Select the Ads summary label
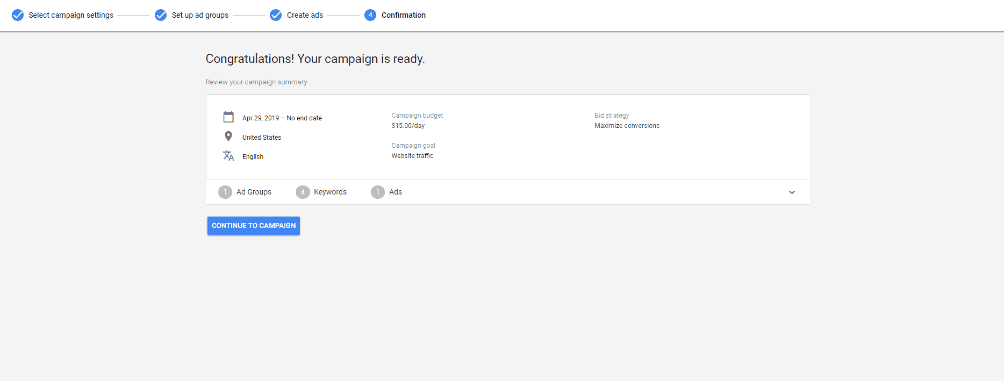1004x381 pixels. coord(396,192)
